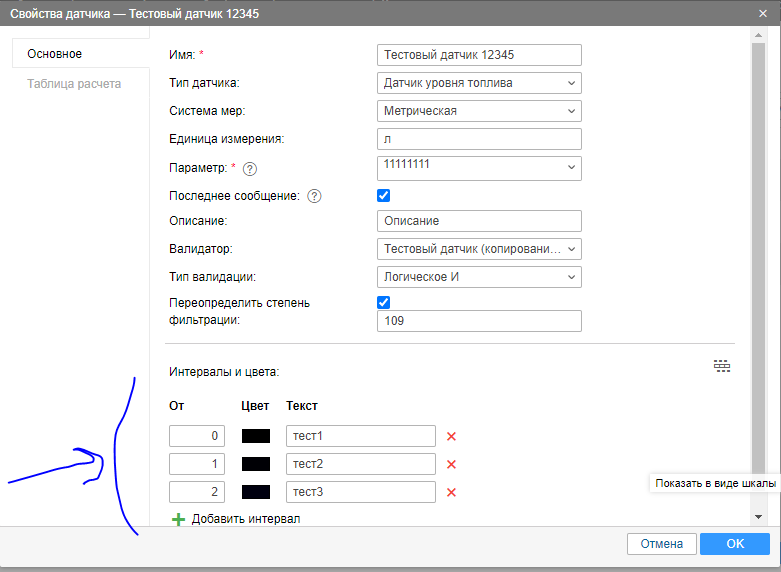Expand the Валидатор dropdown
Screen dimensions: 781x572
click(480, 249)
